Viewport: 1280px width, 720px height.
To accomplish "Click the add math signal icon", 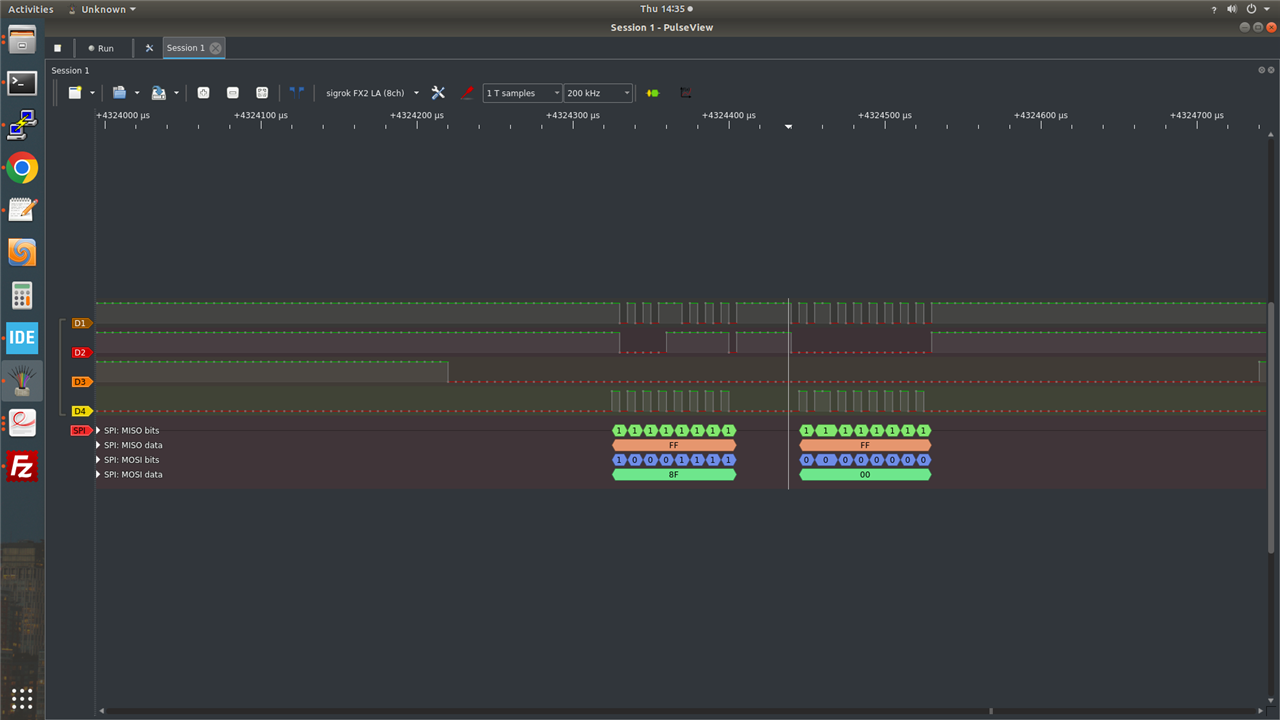I will pyautogui.click(x=685, y=93).
